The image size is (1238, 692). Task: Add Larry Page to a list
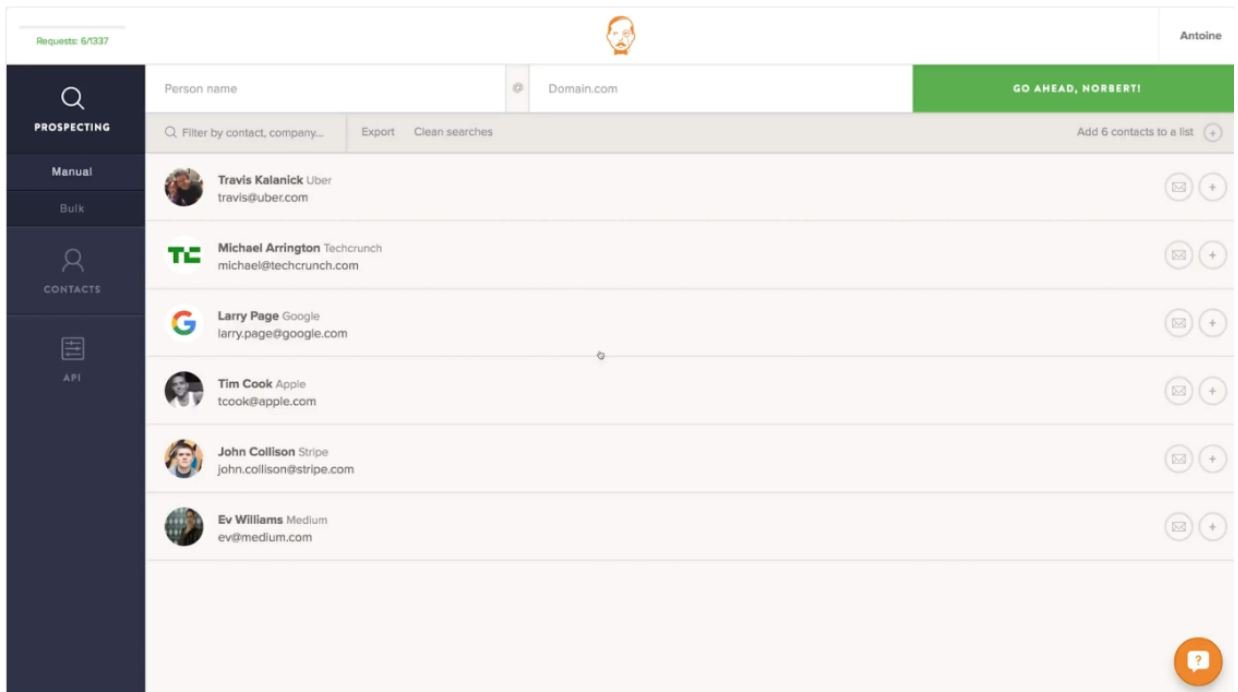click(1212, 323)
